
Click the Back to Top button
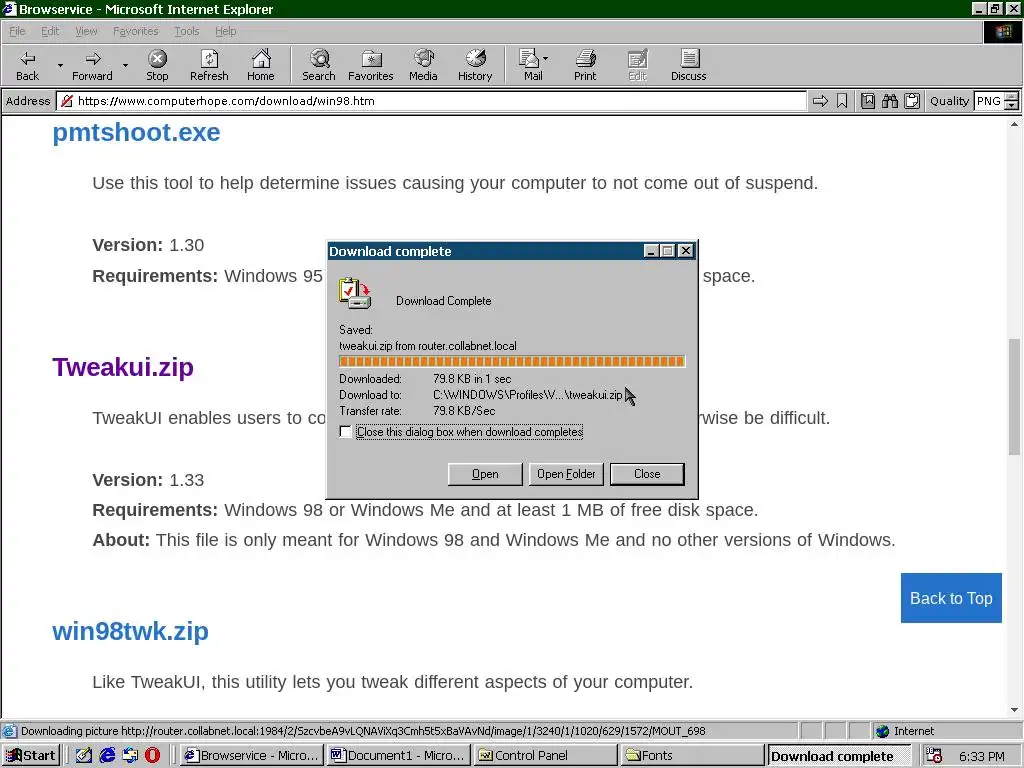951,598
